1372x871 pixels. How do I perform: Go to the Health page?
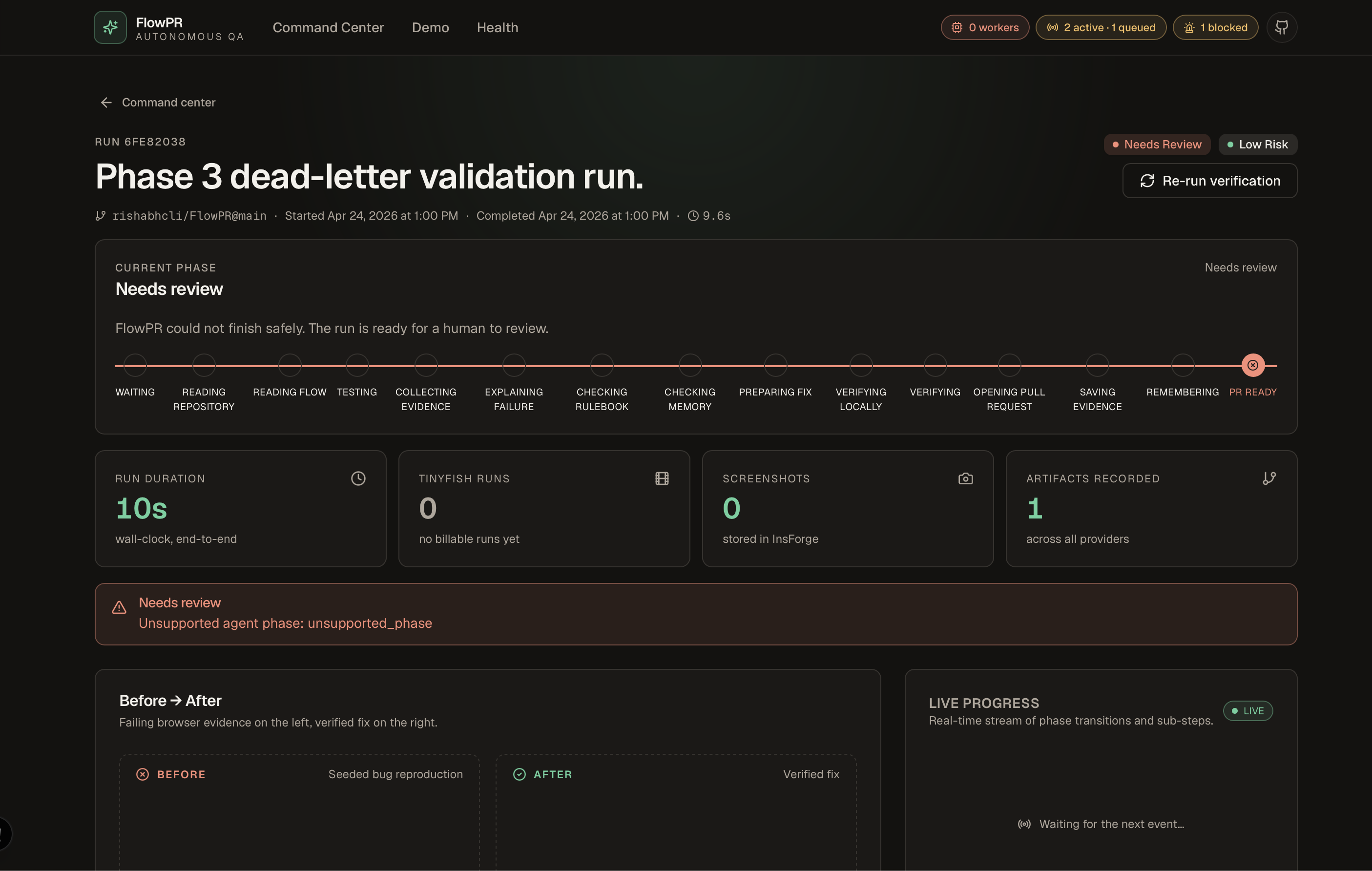click(x=498, y=27)
